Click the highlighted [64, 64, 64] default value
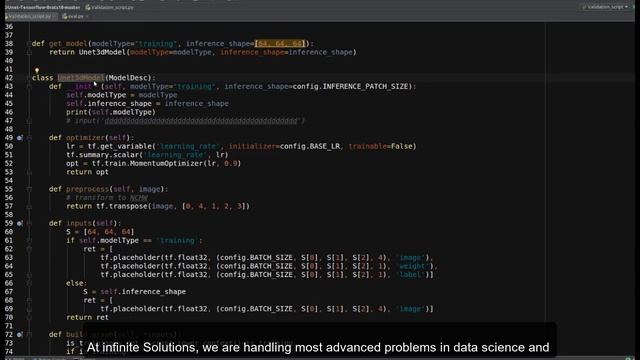 280,44
